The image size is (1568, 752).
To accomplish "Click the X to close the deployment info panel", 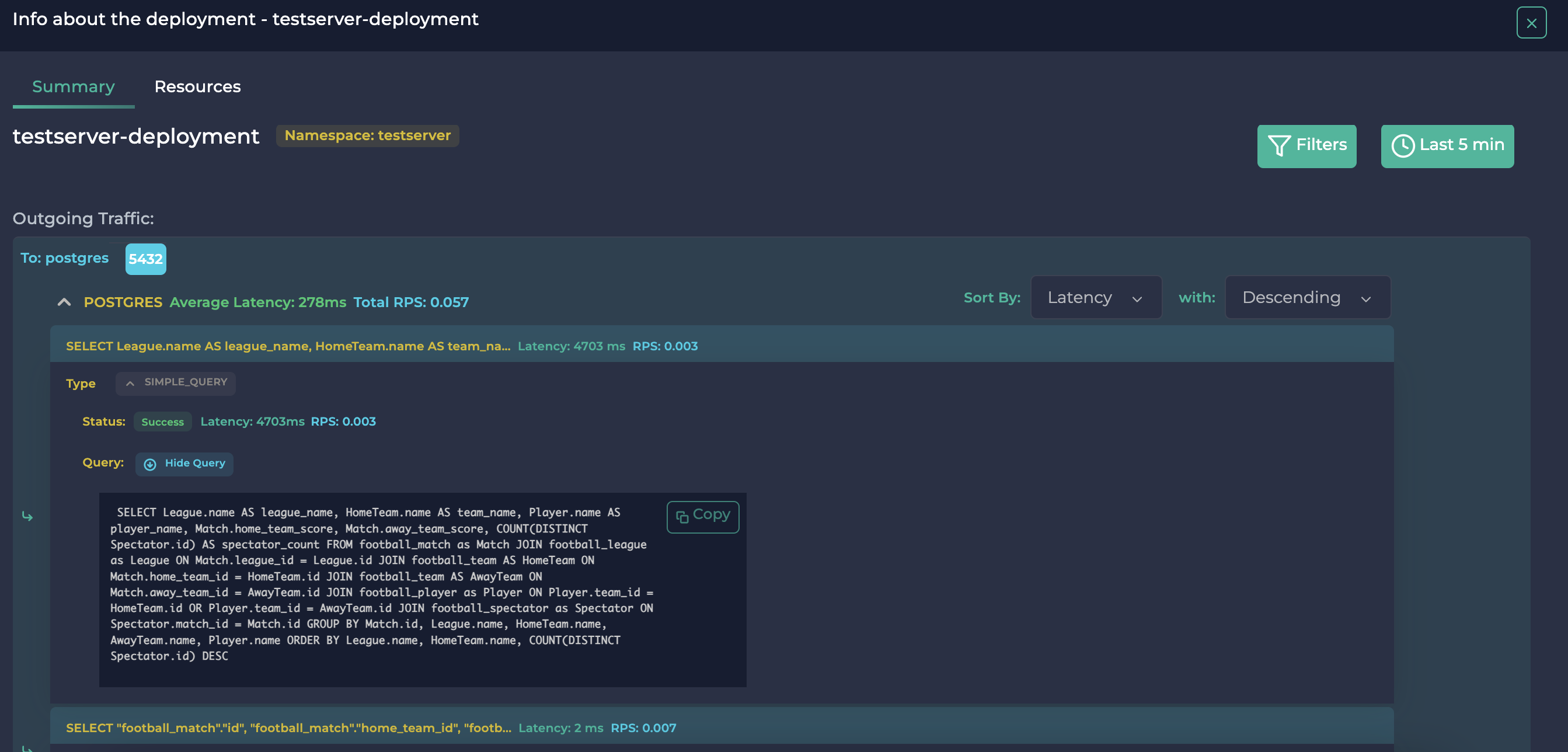I will [1531, 23].
